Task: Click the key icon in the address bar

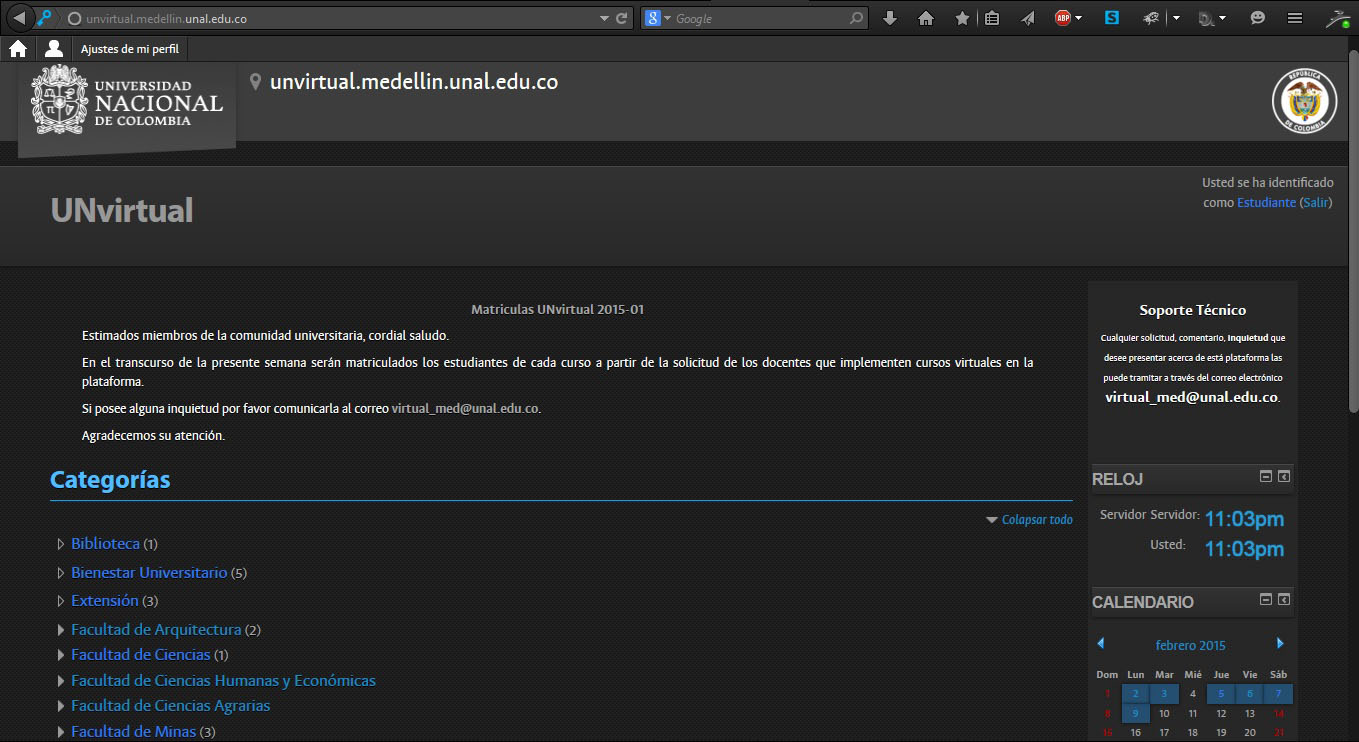Action: tap(44, 18)
